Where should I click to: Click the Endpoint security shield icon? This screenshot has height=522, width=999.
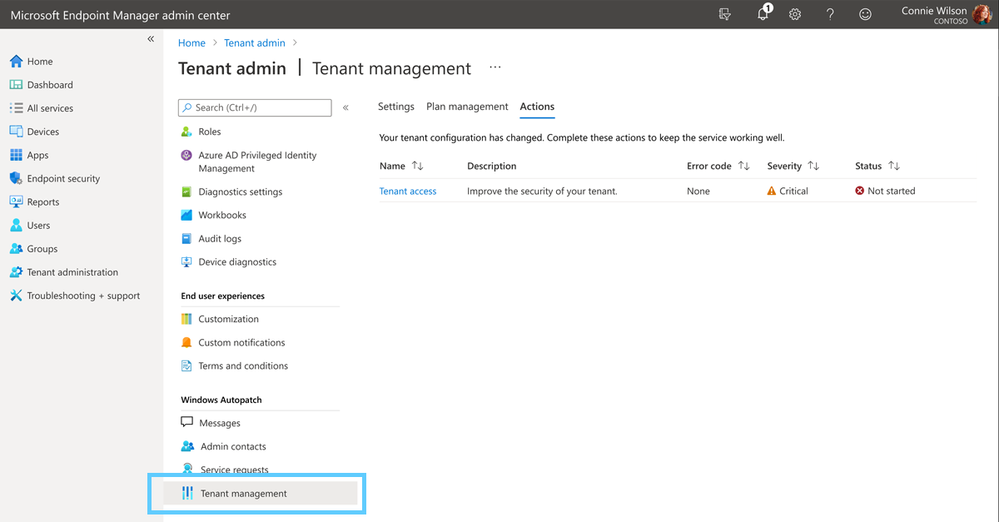[16, 178]
